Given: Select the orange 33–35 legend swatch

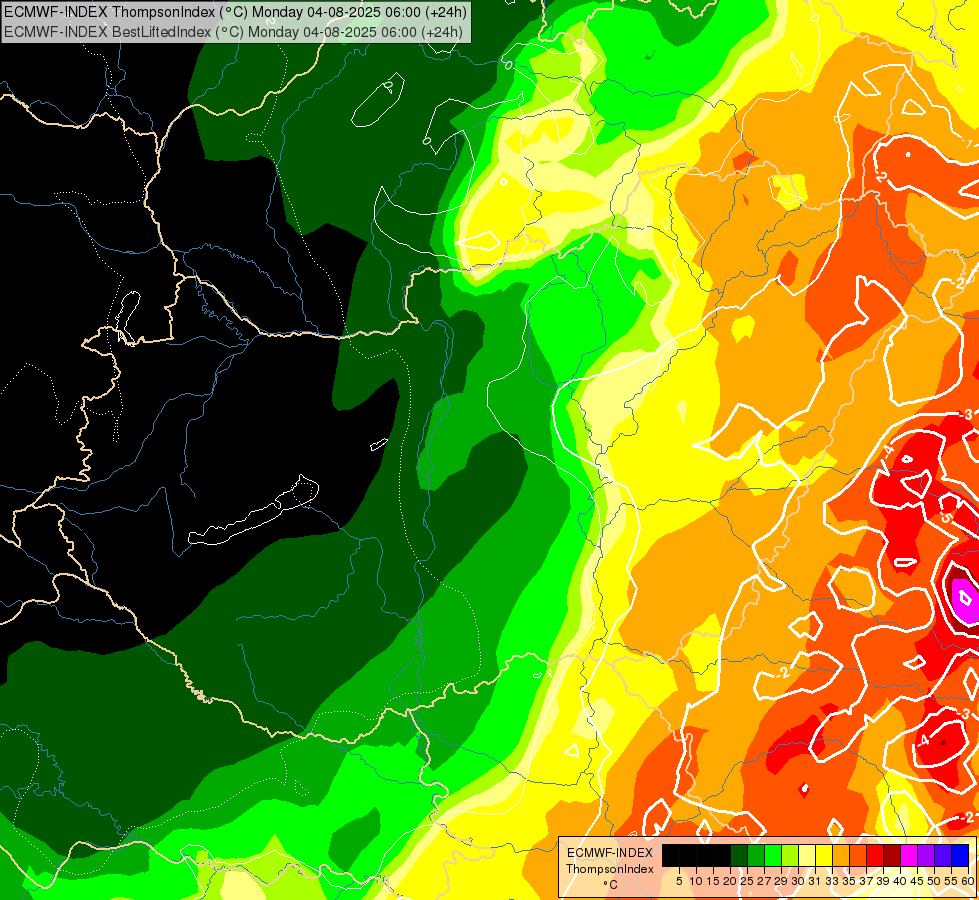Looking at the screenshot, I should click(841, 855).
